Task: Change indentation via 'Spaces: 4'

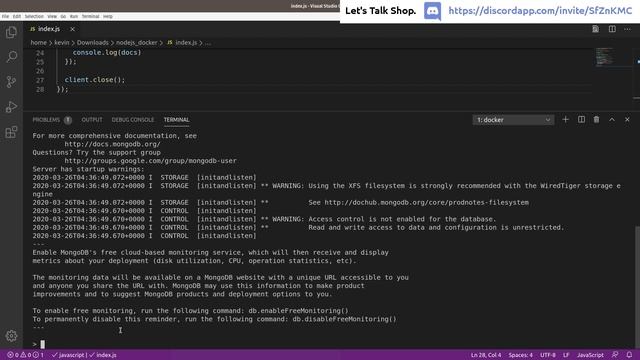Action: click(520, 355)
